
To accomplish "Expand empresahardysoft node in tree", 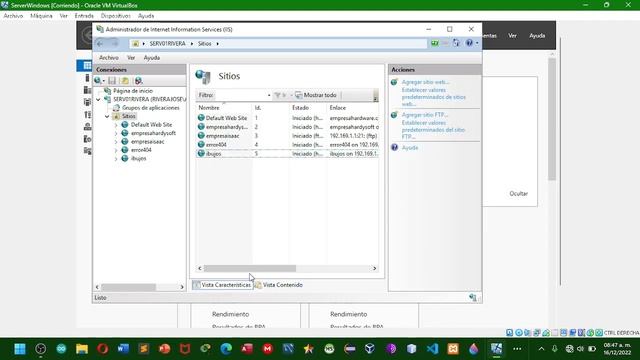I will pyautogui.click(x=116, y=133).
